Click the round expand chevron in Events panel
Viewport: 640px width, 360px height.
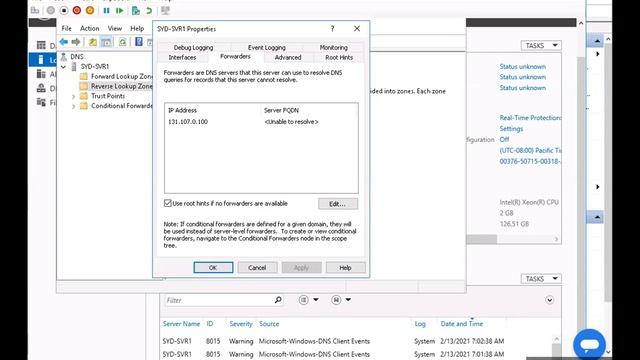coord(549,300)
